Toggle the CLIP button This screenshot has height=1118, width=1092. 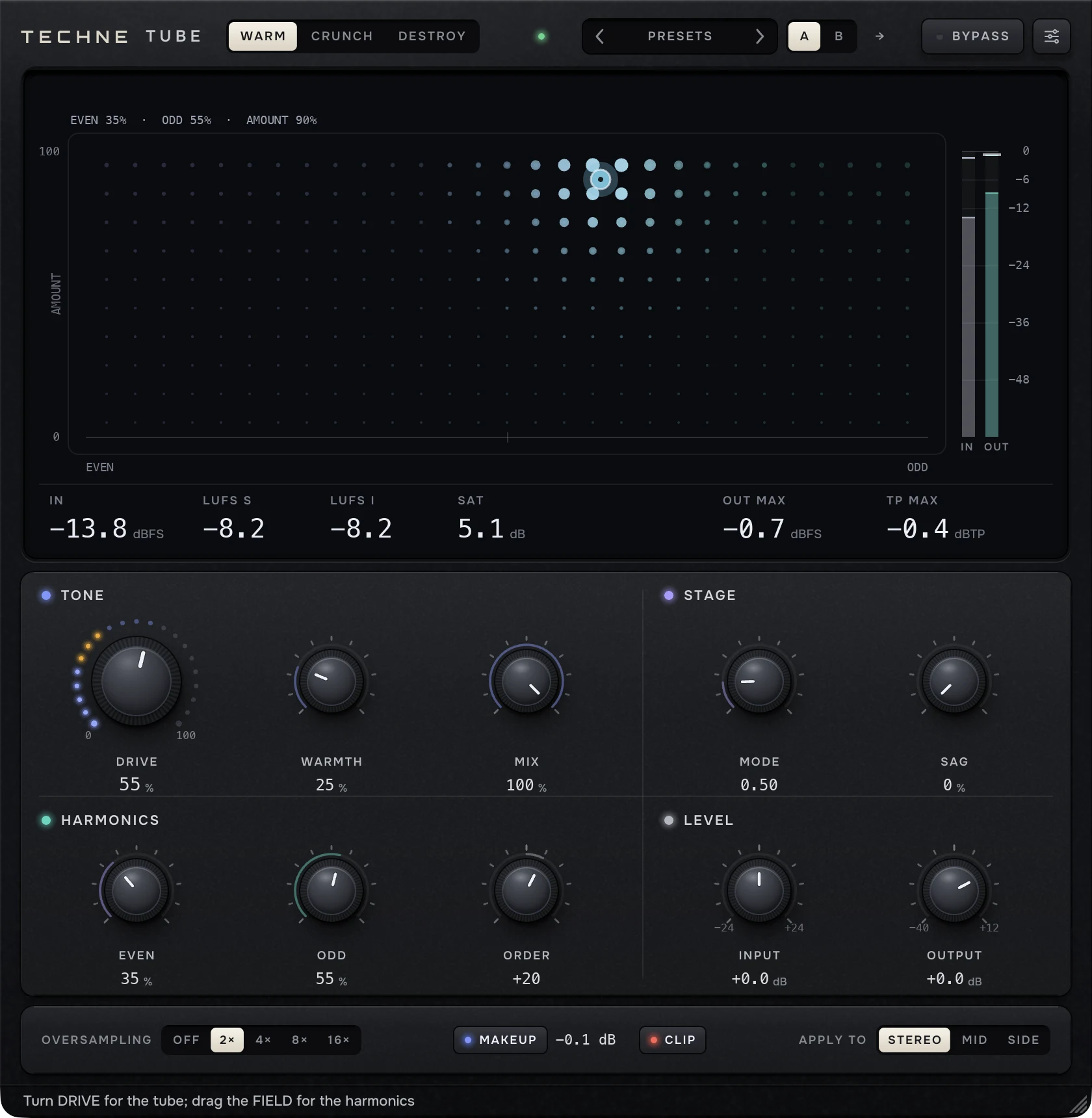(673, 1040)
